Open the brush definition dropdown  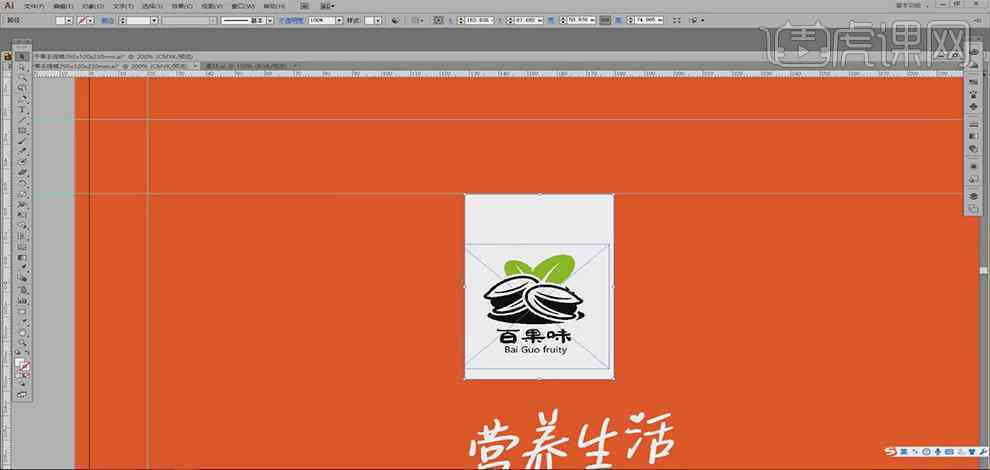[x=270, y=20]
